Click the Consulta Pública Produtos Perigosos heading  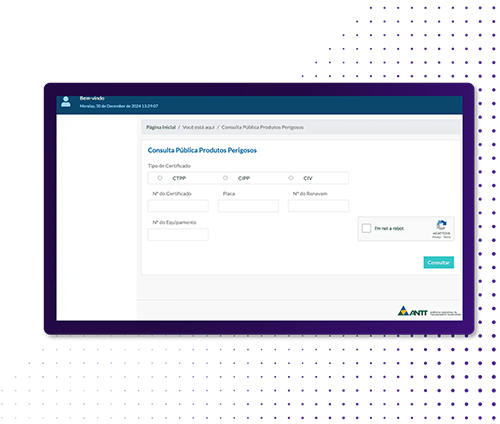202,150
